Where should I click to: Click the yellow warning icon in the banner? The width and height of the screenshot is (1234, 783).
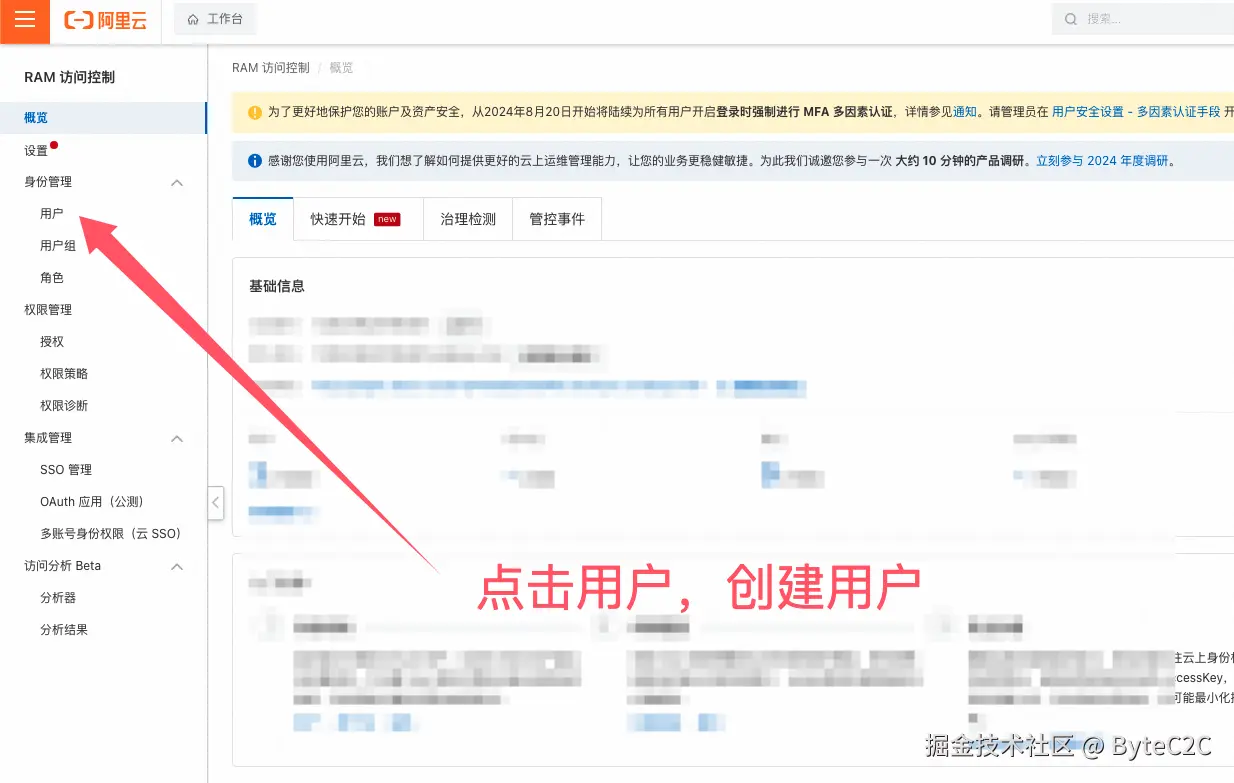[x=255, y=112]
